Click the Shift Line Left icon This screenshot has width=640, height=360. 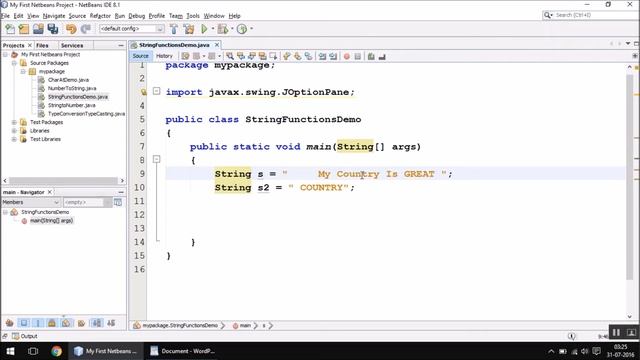tap(322, 56)
